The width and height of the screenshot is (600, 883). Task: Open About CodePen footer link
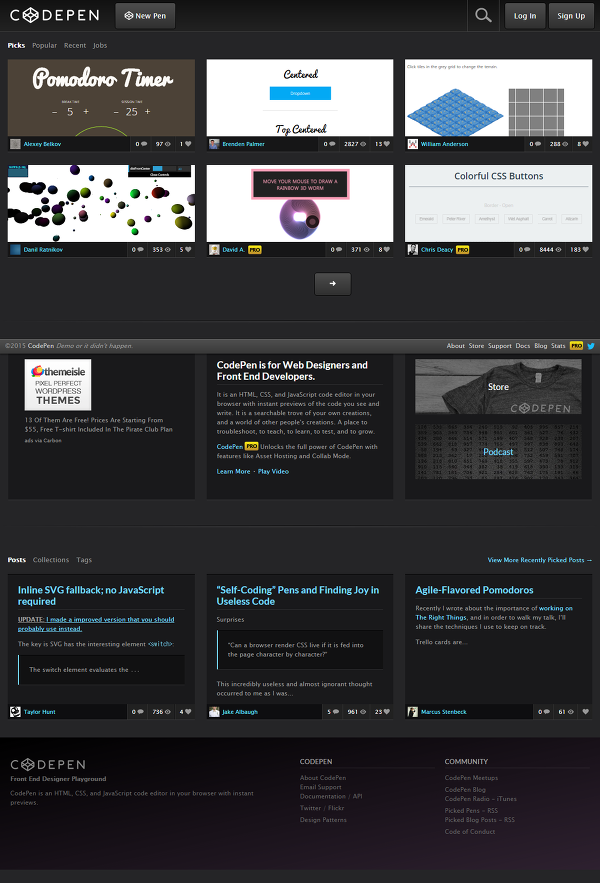coord(323,778)
